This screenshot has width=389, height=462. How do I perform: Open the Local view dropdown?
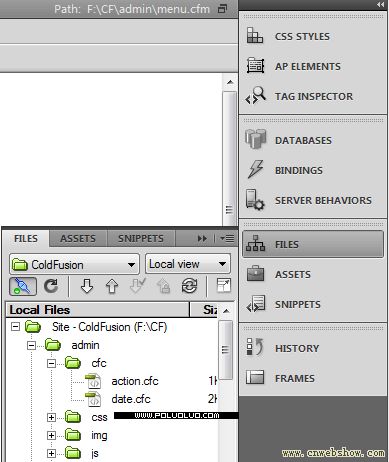188,264
